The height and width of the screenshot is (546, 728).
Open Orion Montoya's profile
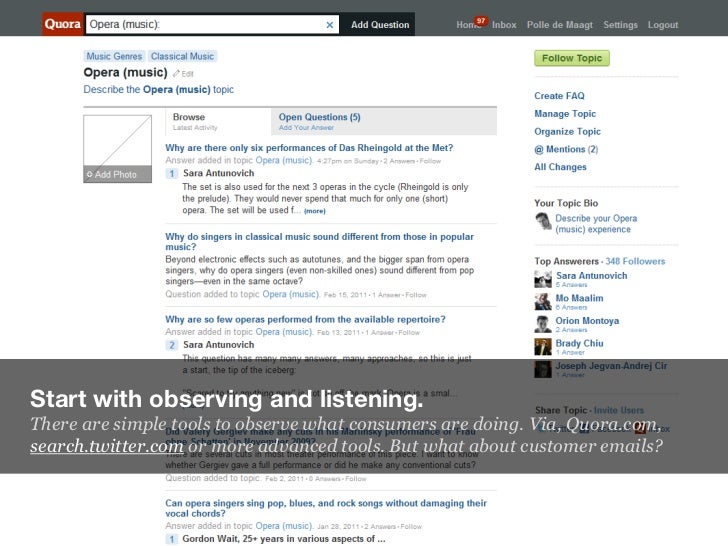(x=587, y=320)
